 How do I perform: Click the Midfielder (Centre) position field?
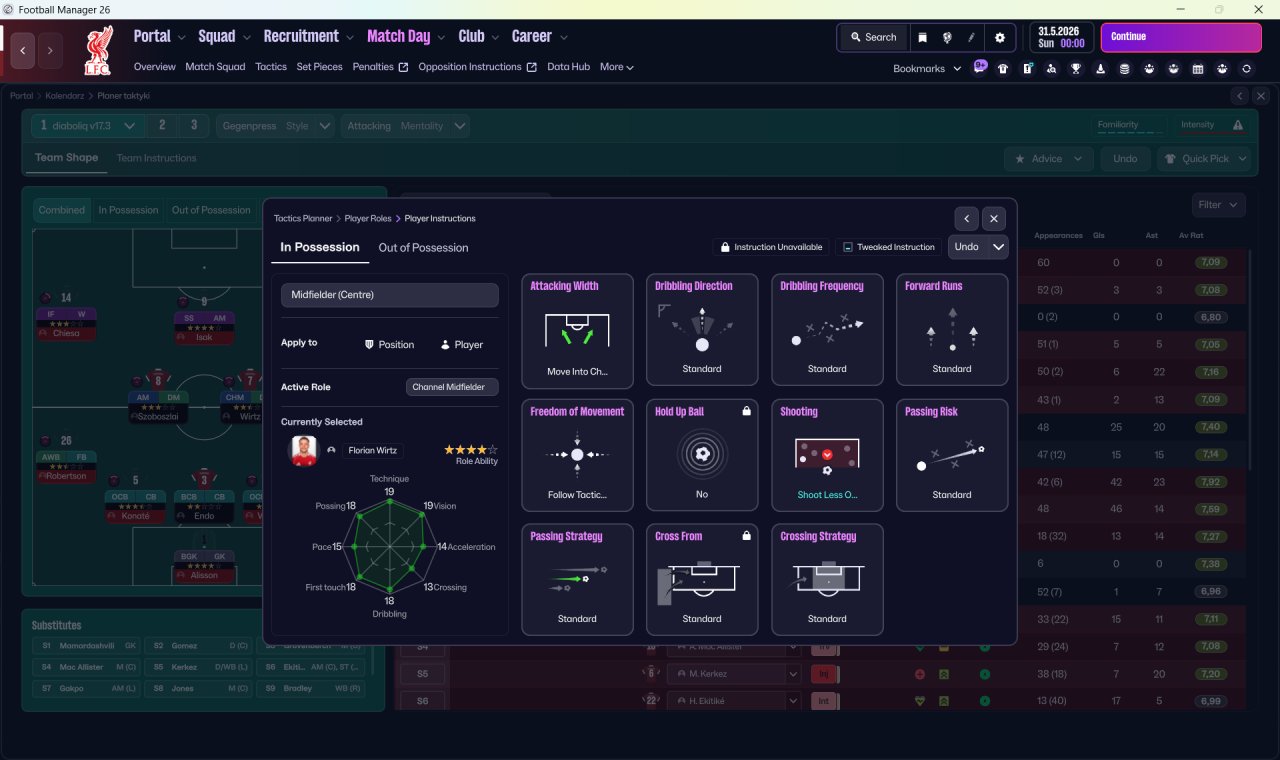pos(390,295)
